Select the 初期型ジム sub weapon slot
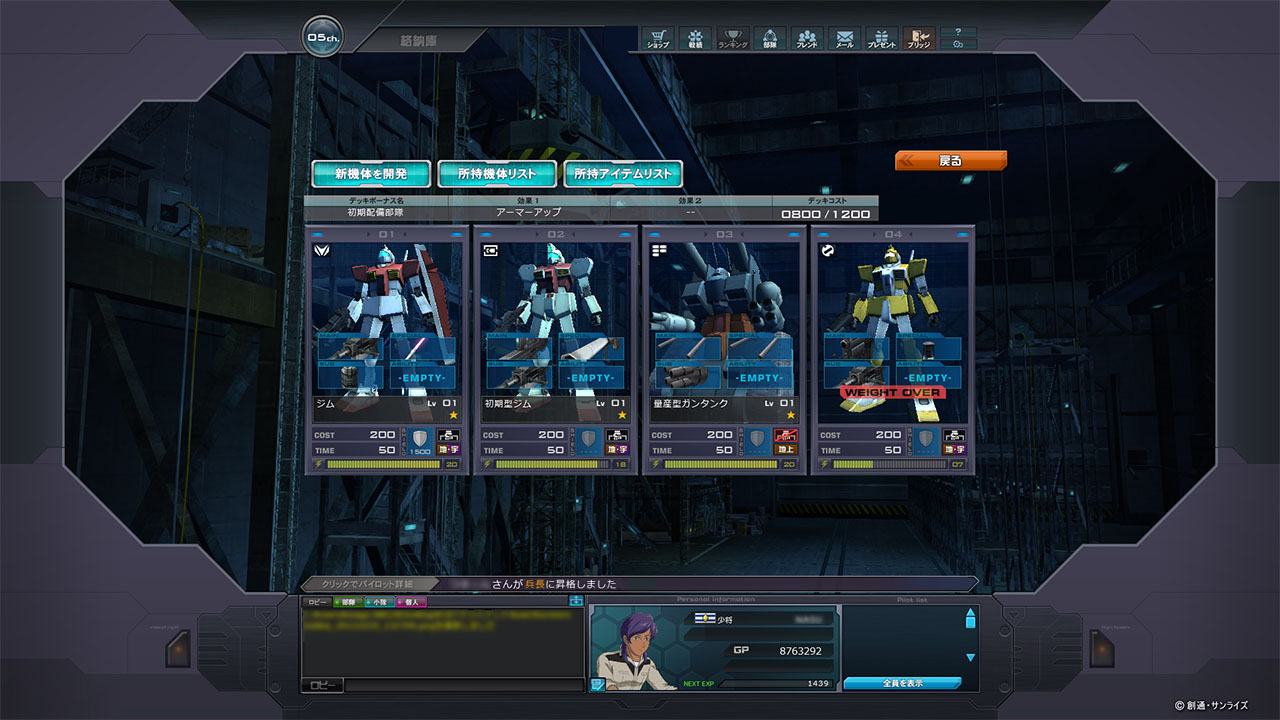Screen dimensions: 1280x720 click(x=520, y=377)
